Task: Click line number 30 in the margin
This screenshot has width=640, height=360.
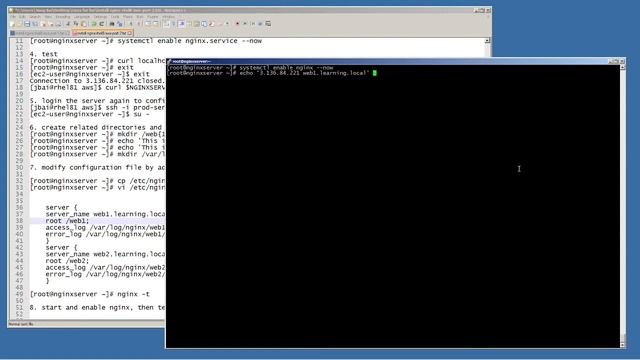Action: click(x=19, y=167)
